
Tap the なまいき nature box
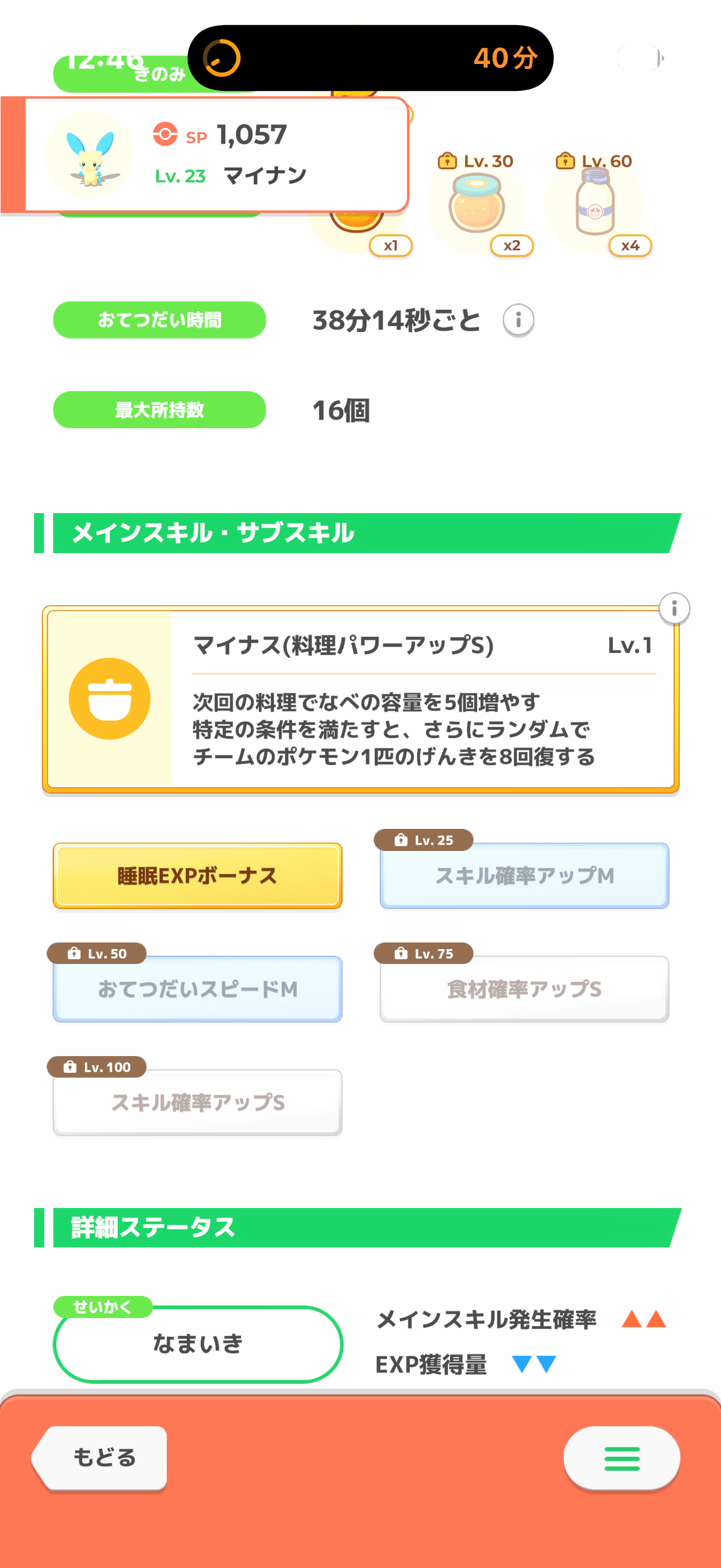(198, 1343)
